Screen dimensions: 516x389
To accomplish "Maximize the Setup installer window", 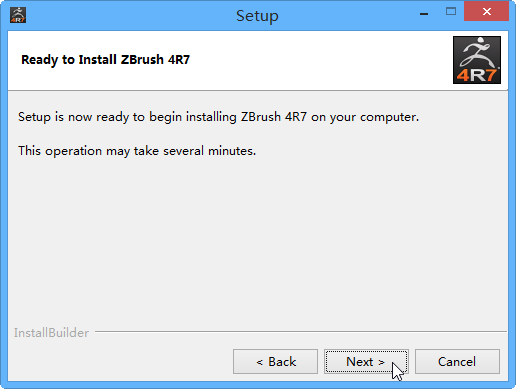I will tap(451, 12).
